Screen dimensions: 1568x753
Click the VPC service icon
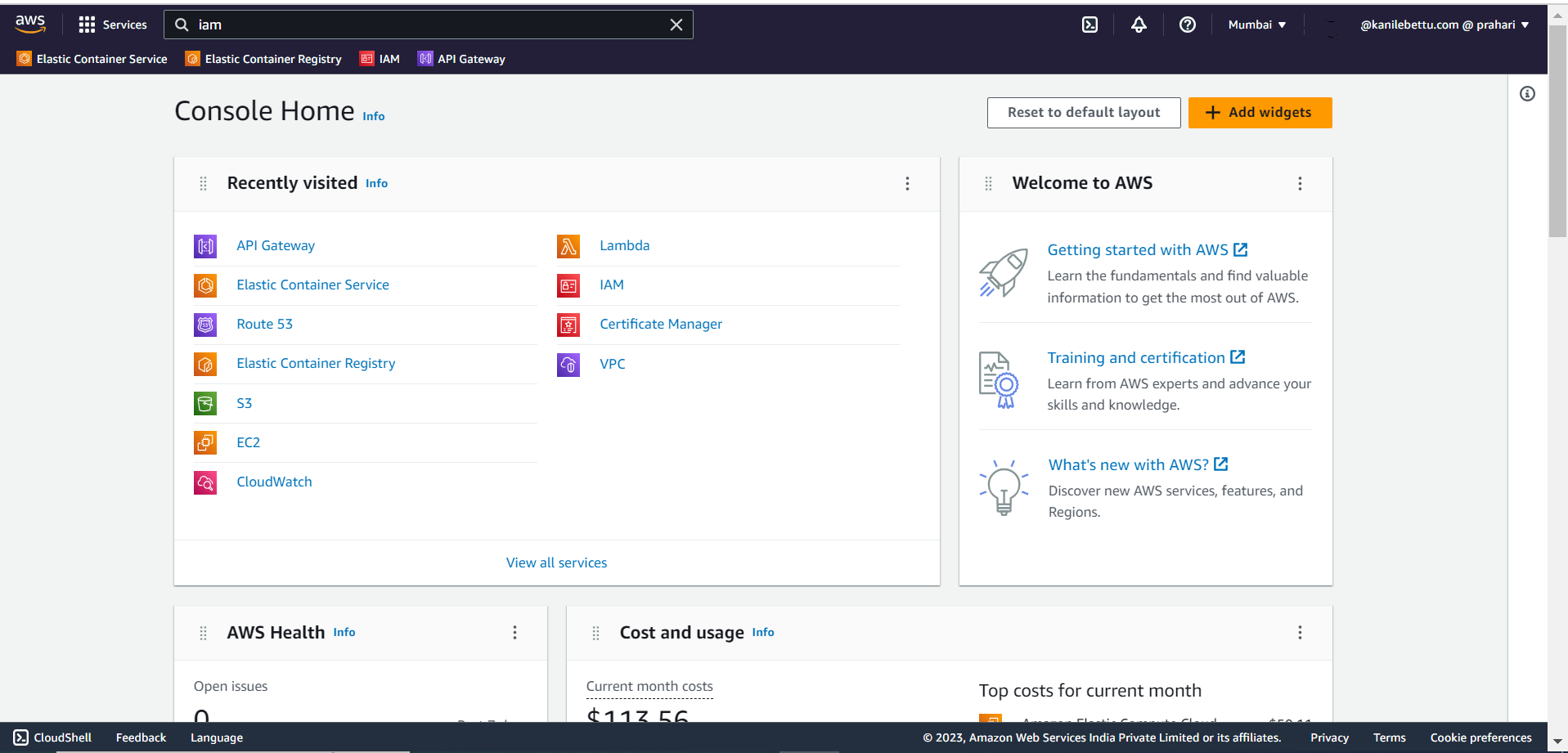point(568,365)
